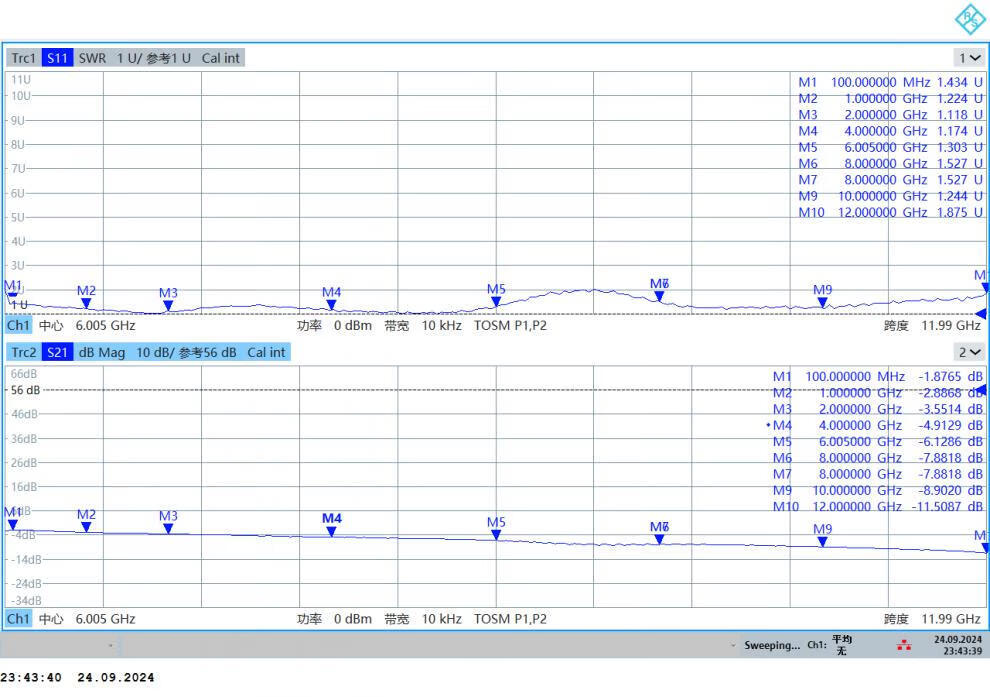
Task: Expand the status bar small arrow near Sweeping
Action: (x=734, y=646)
